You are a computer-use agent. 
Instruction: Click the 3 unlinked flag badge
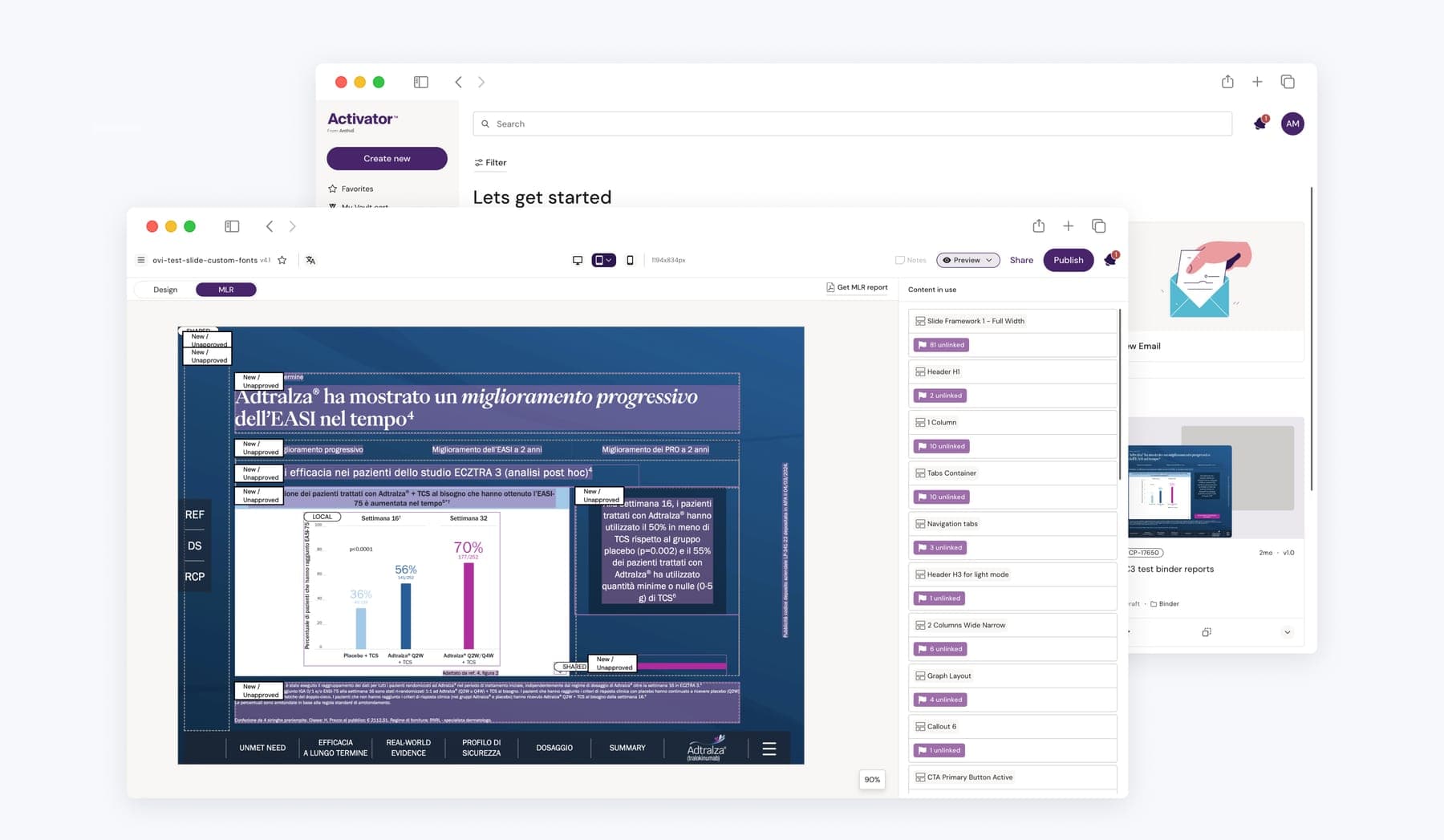(940, 548)
